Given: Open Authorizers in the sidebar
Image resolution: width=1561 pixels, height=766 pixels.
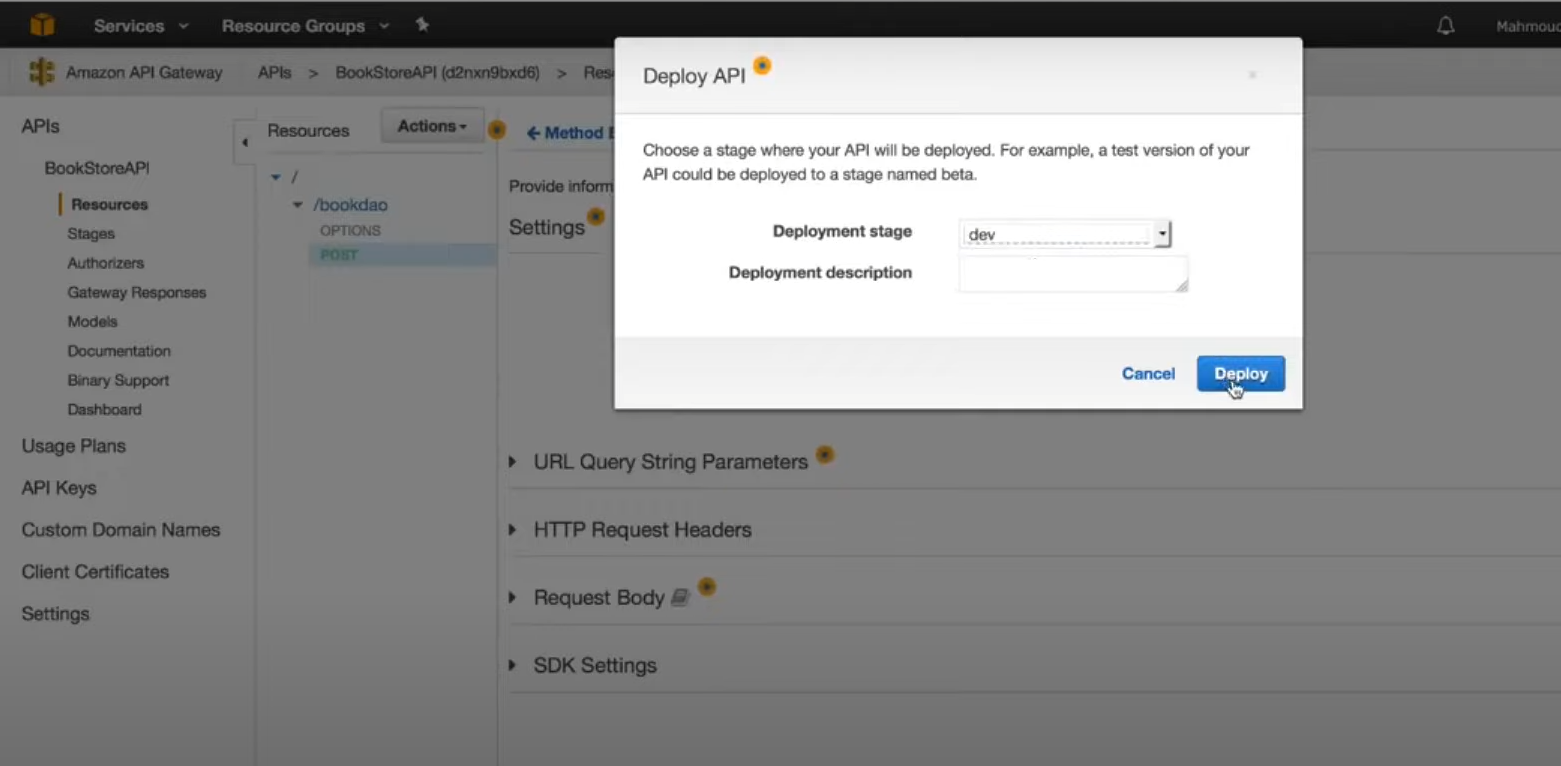Looking at the screenshot, I should 105,263.
